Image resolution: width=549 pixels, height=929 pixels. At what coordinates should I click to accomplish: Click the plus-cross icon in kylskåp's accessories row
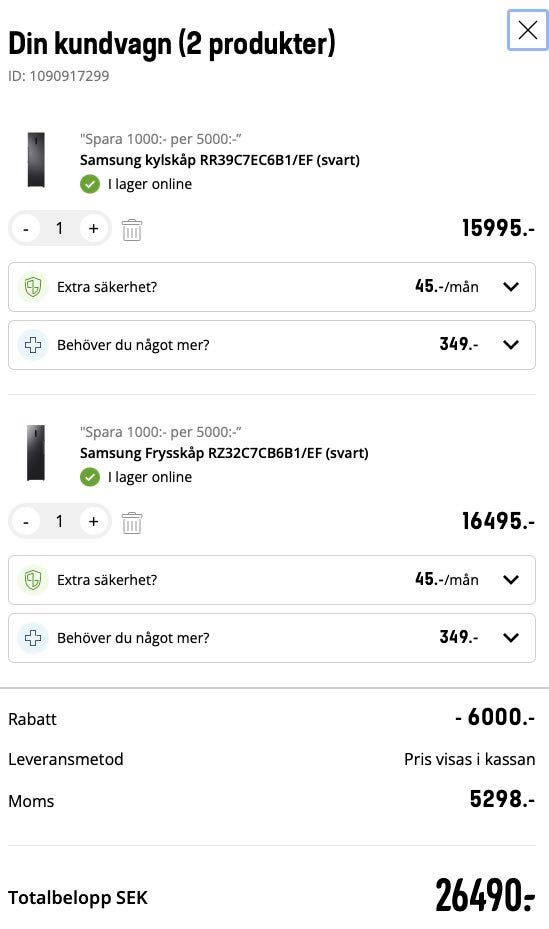pyautogui.click(x=33, y=345)
